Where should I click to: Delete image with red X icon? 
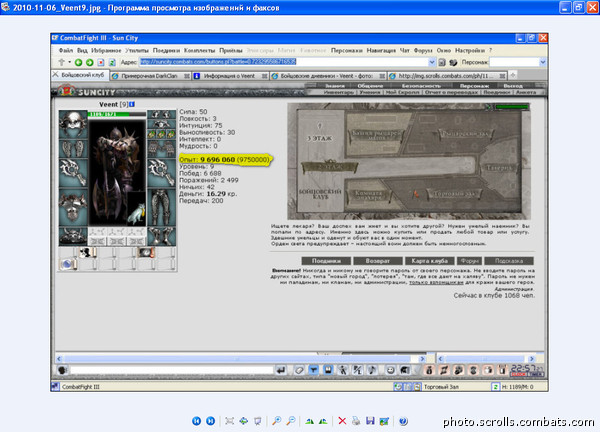point(342,421)
